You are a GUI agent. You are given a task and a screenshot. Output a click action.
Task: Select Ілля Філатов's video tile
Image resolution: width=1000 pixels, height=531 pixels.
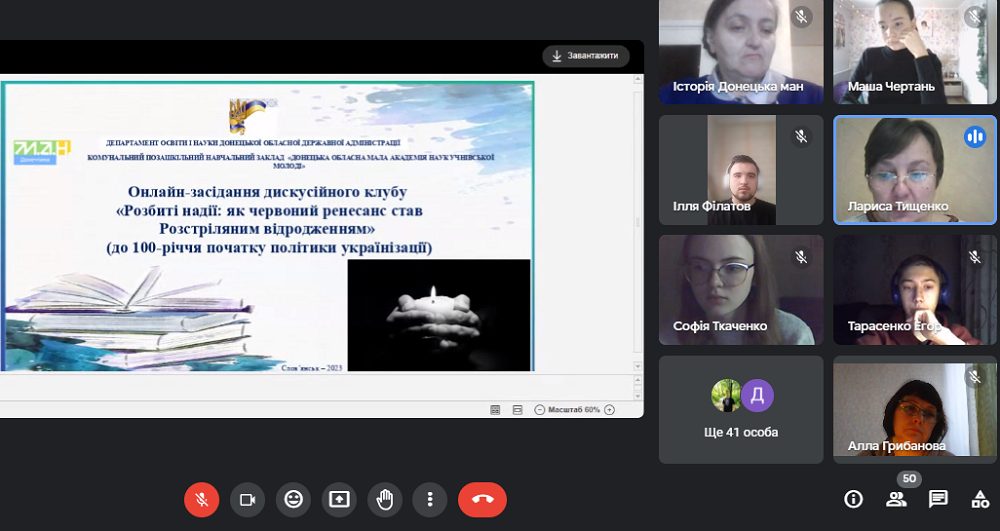[741, 170]
